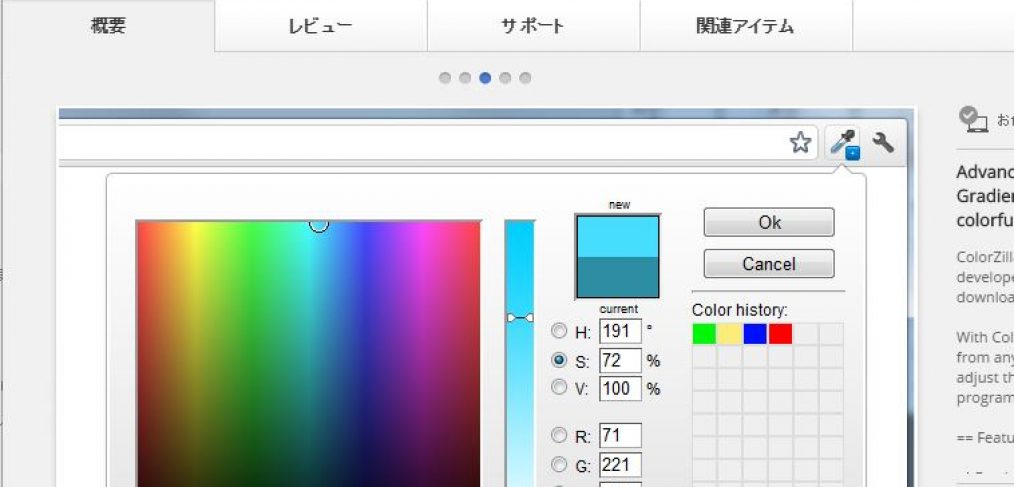Select the S saturation radio button

tap(560, 360)
